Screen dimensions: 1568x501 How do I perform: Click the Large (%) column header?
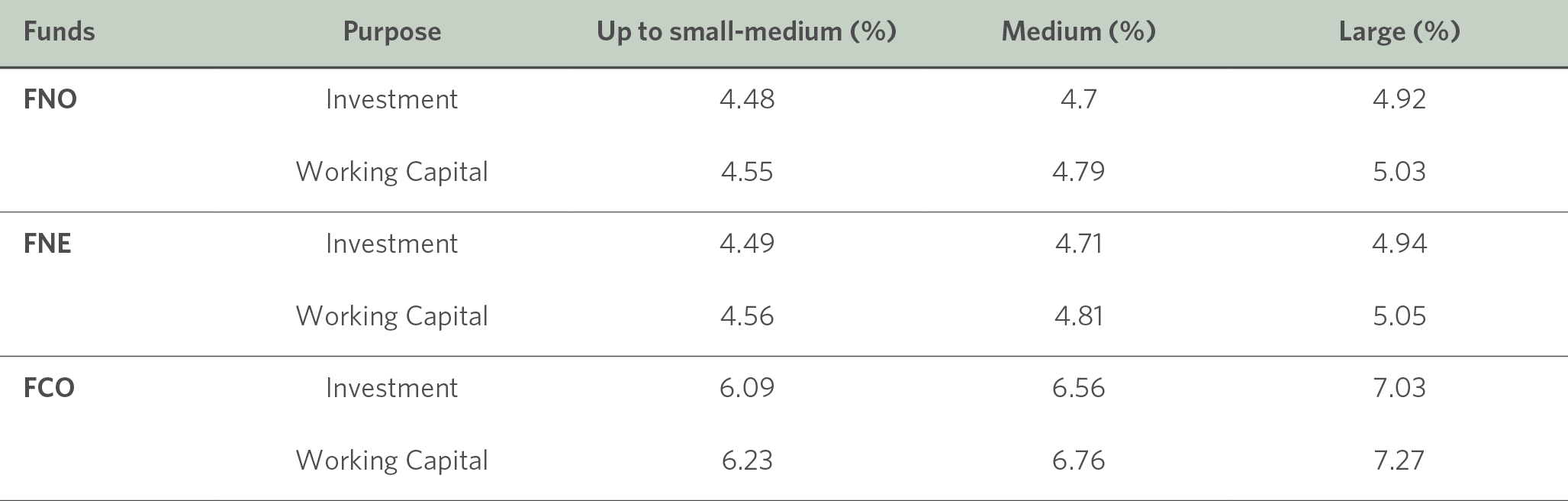1399,31
